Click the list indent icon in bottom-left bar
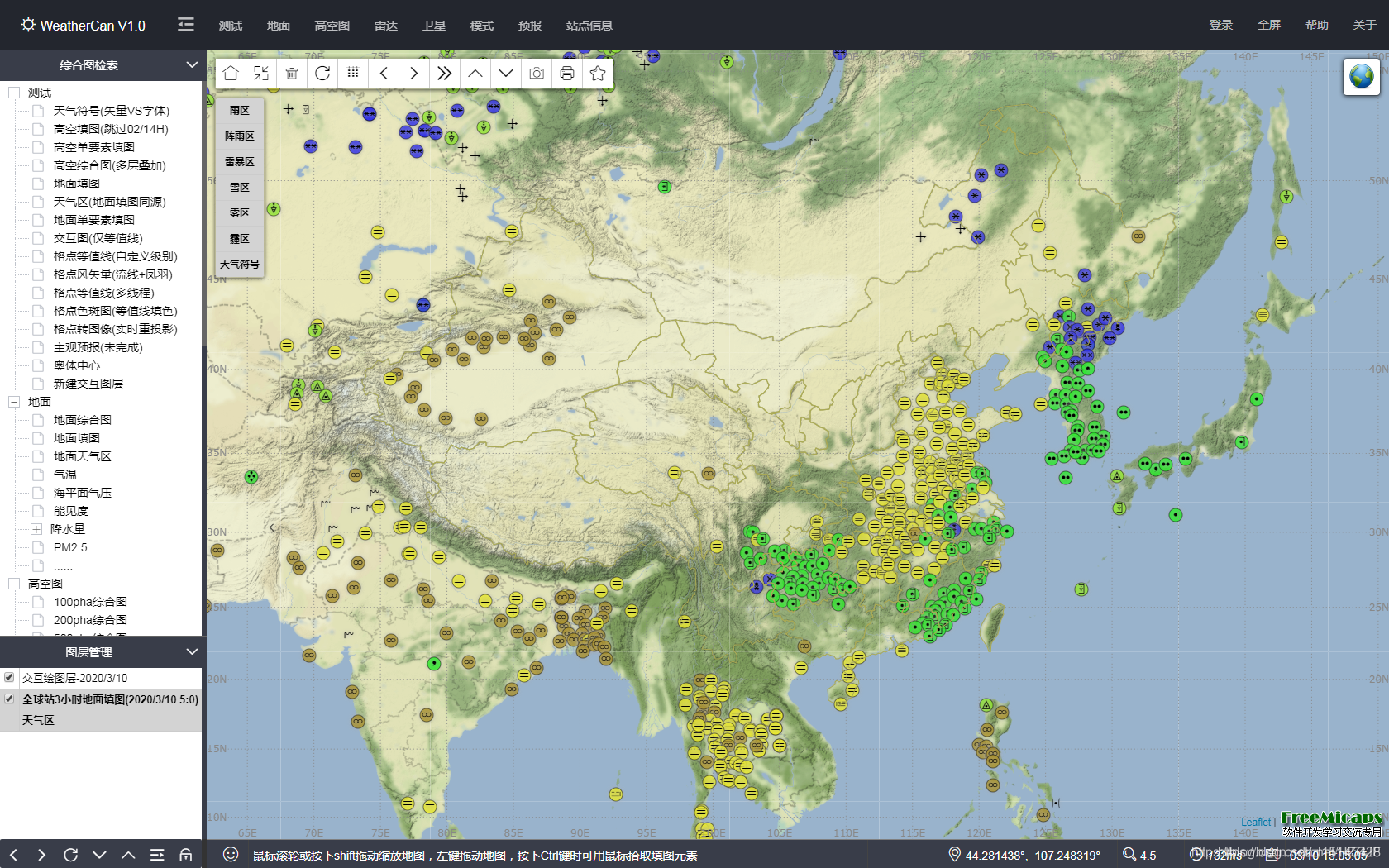This screenshot has width=1389, height=868. tap(157, 855)
